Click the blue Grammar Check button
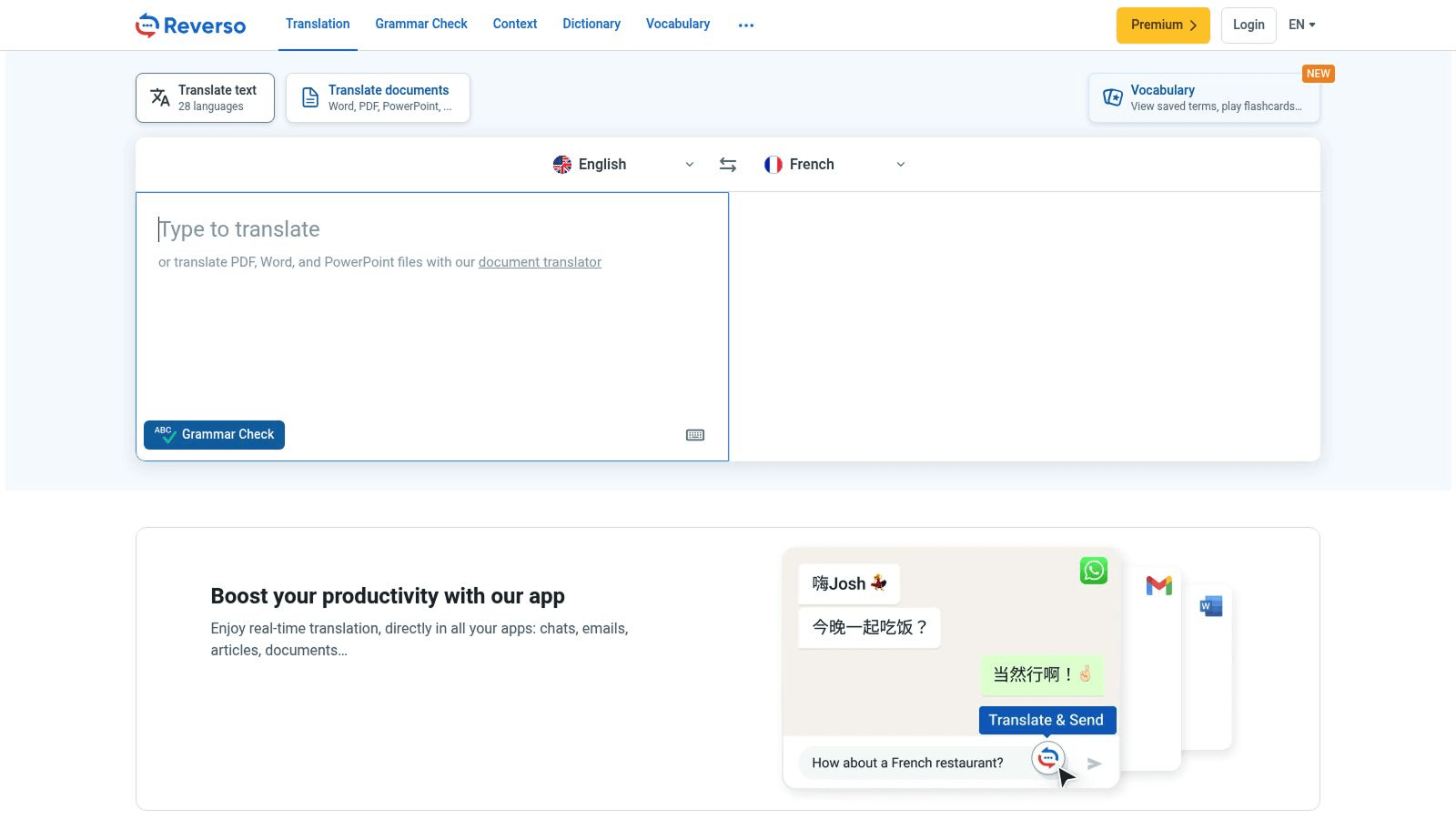Screen dimensions: 1456x820 pyautogui.click(x=214, y=435)
